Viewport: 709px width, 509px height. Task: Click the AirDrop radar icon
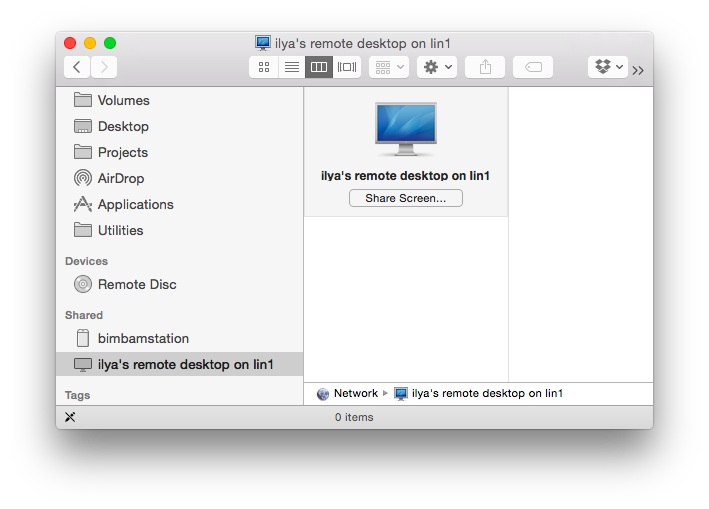(83, 178)
